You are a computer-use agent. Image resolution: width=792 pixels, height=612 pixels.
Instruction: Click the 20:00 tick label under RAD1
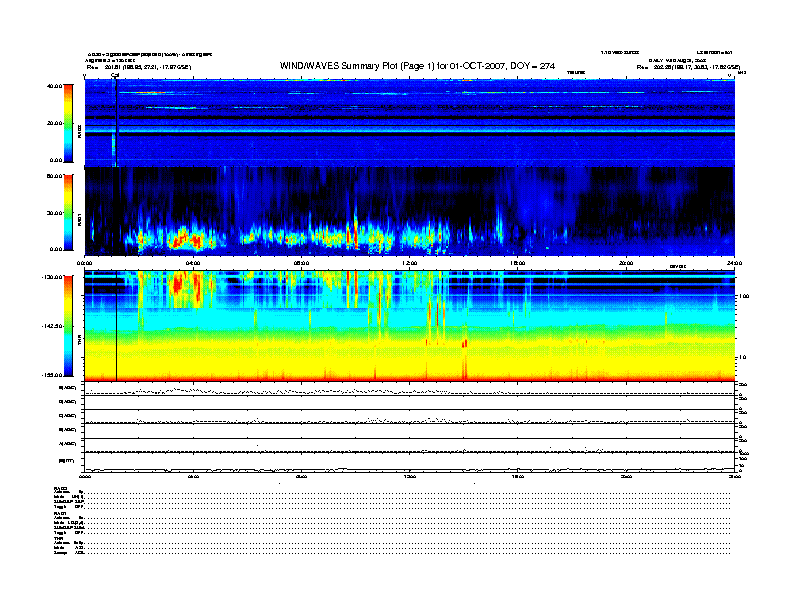pyautogui.click(x=626, y=263)
